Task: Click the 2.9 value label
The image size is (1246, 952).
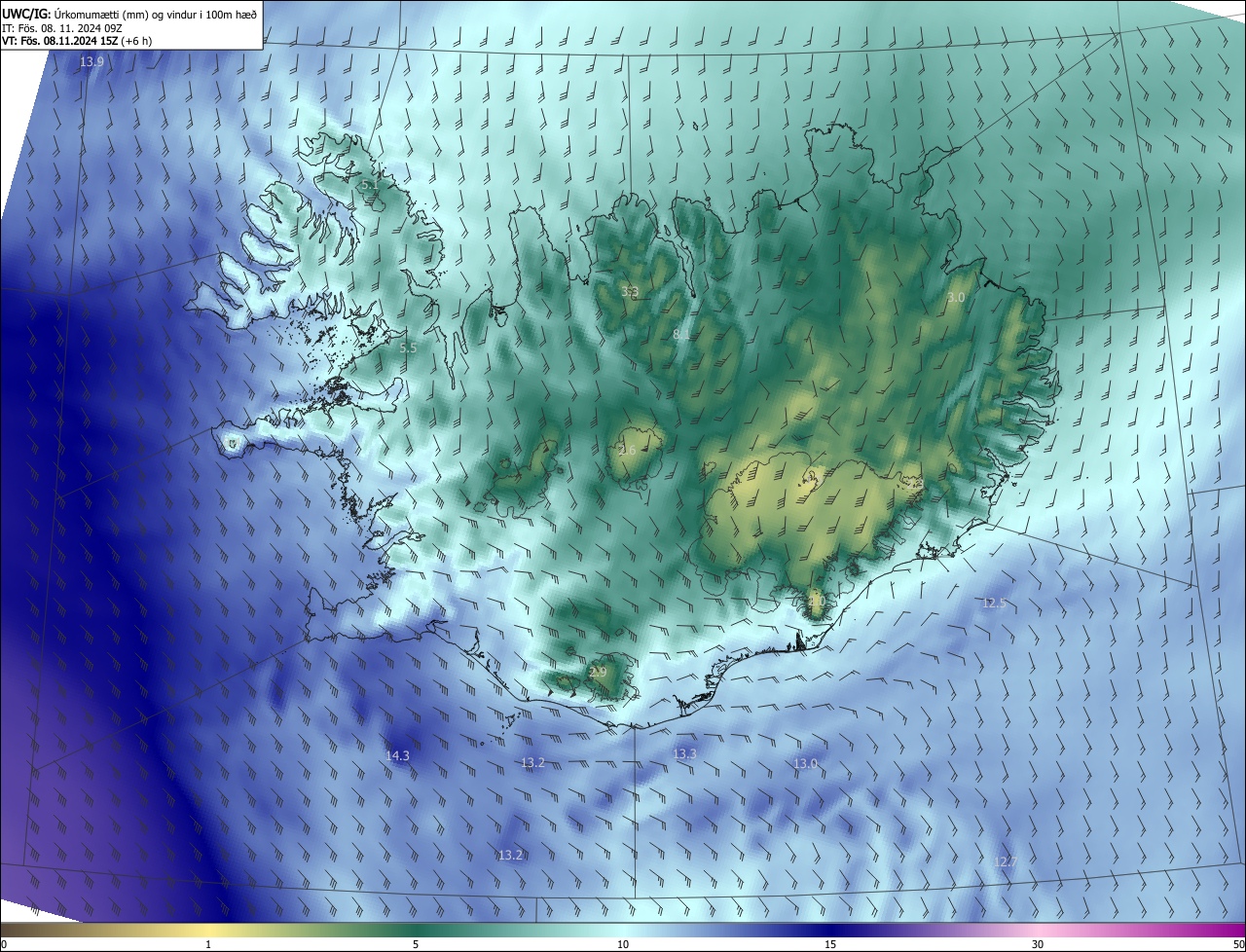Action: click(x=598, y=672)
